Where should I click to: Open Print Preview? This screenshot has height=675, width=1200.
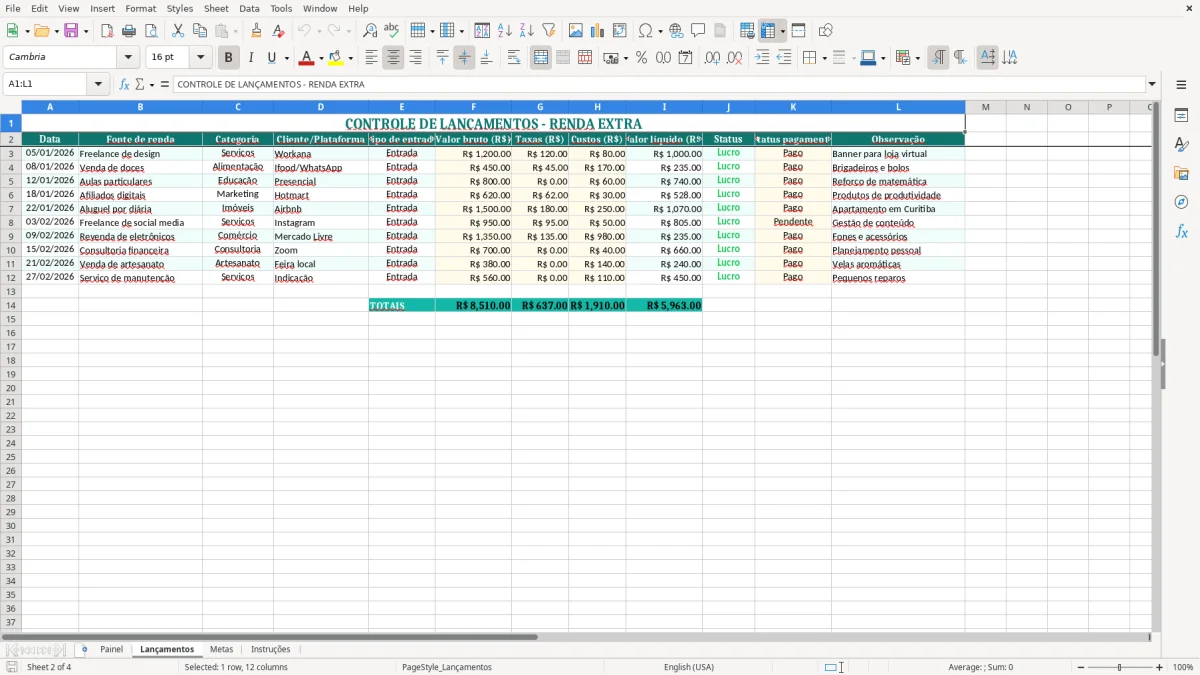[x=151, y=31]
